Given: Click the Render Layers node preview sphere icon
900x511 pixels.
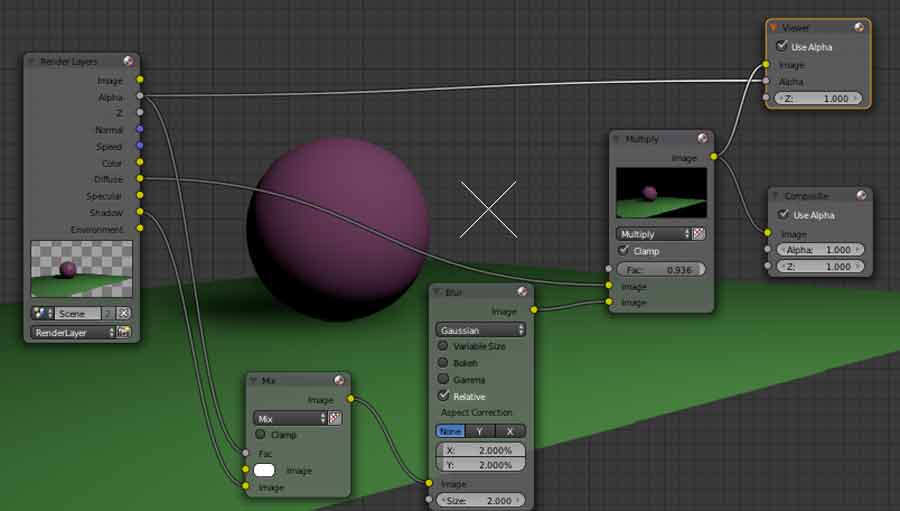Looking at the screenshot, I should click(128, 61).
